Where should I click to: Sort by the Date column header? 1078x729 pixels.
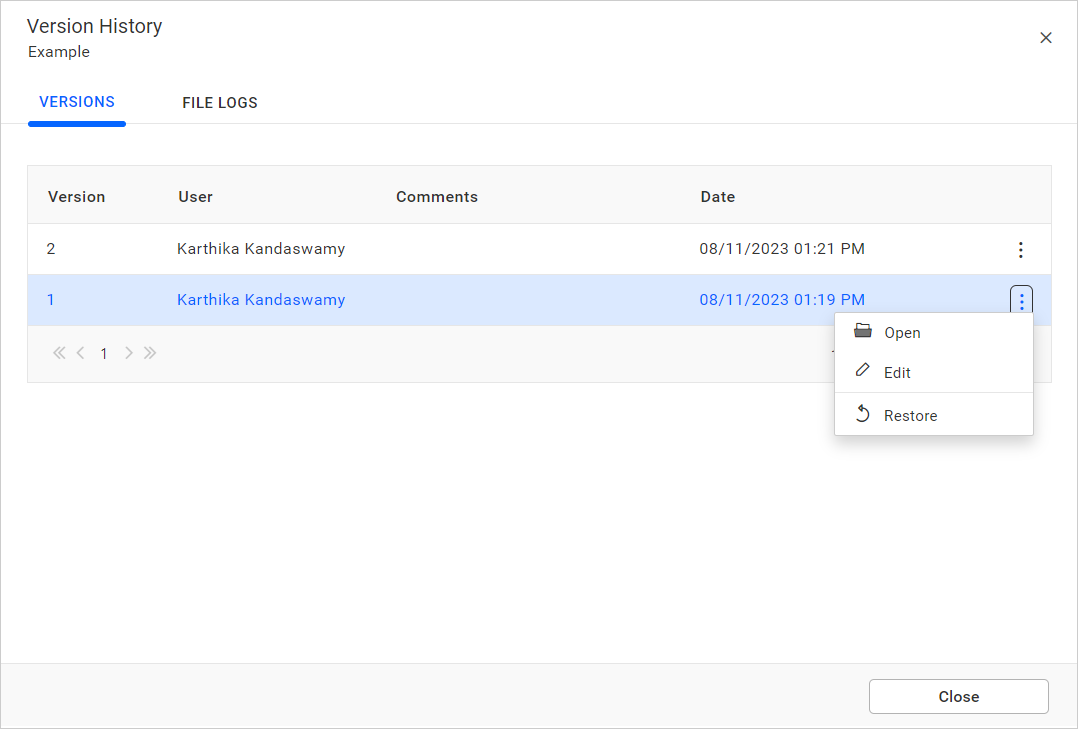pyautogui.click(x=717, y=197)
